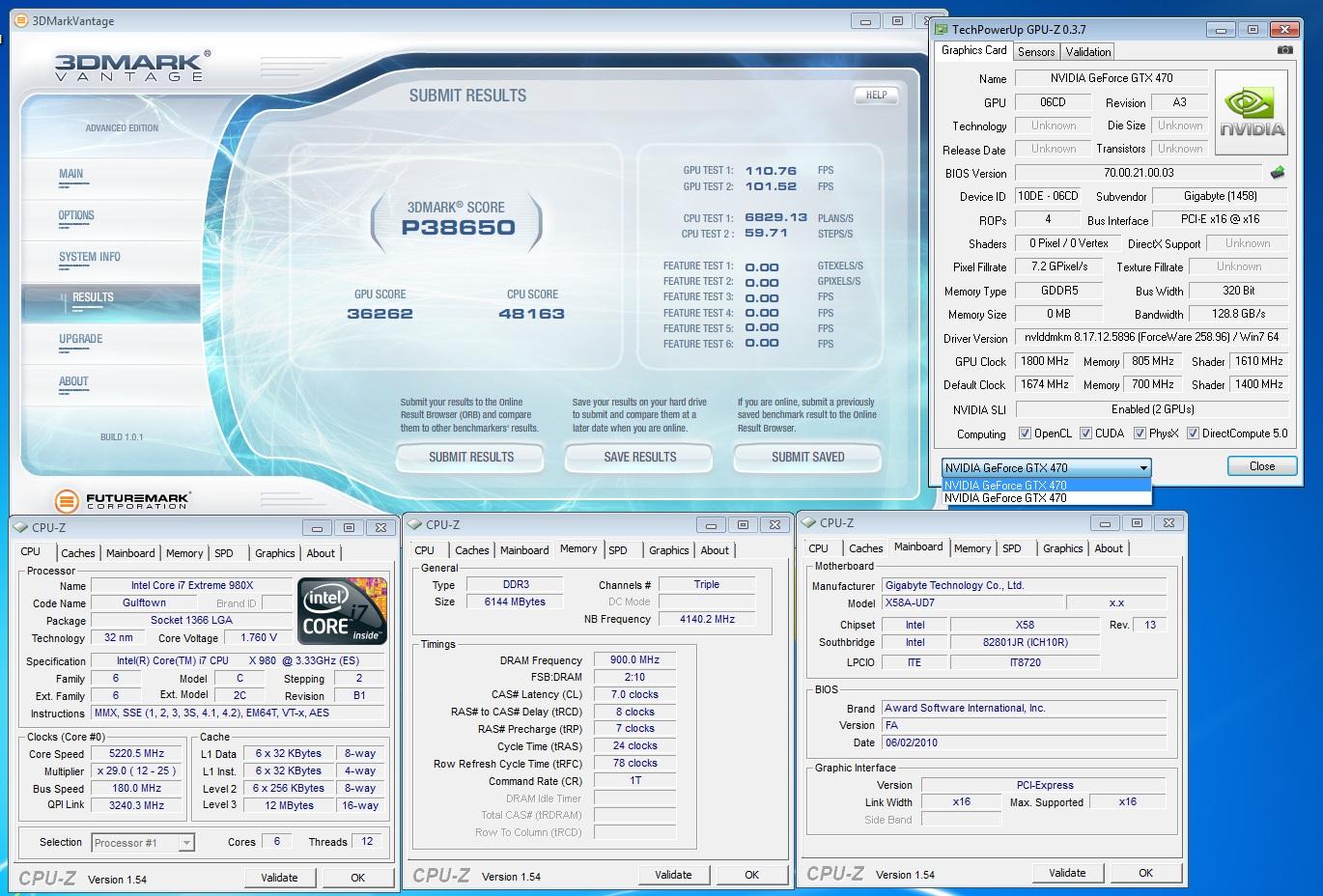Click the mainboard Model field X58A-UD7
Image resolution: width=1323 pixels, height=896 pixels.
pyautogui.click(x=971, y=602)
